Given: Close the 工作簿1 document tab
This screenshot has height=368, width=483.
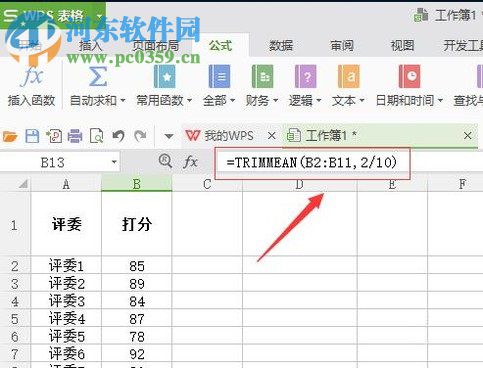Looking at the screenshot, I should tap(468, 136).
